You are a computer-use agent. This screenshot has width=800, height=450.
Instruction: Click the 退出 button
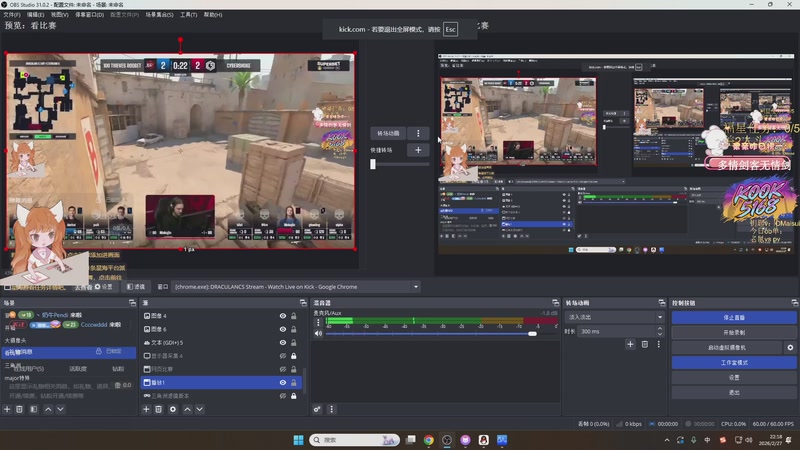coord(734,392)
